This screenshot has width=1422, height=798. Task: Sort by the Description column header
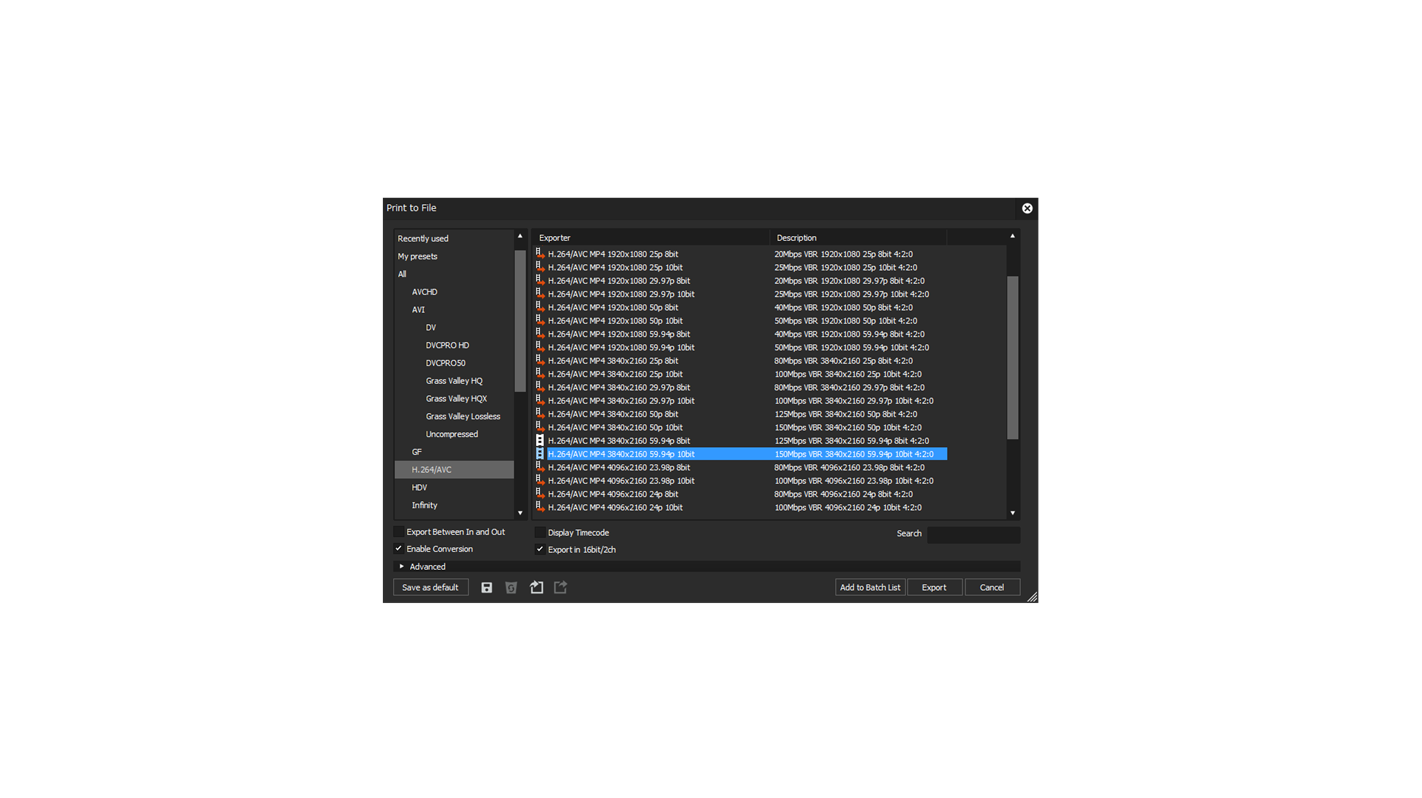pos(858,238)
